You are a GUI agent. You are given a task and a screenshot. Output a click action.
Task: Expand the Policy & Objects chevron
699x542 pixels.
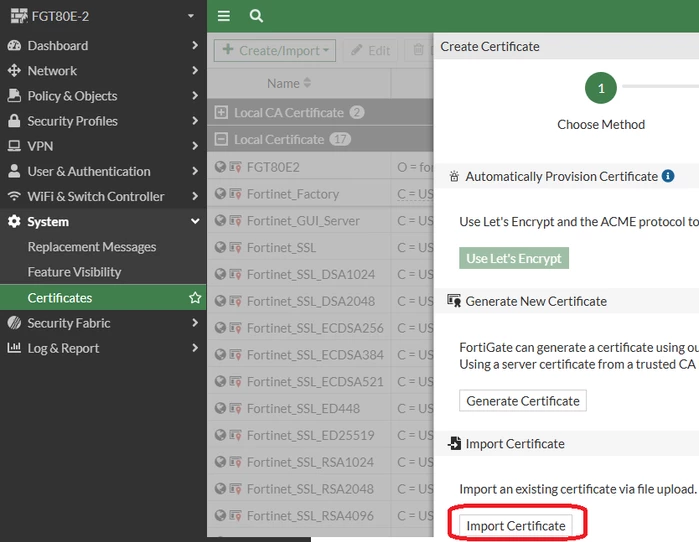coord(195,95)
